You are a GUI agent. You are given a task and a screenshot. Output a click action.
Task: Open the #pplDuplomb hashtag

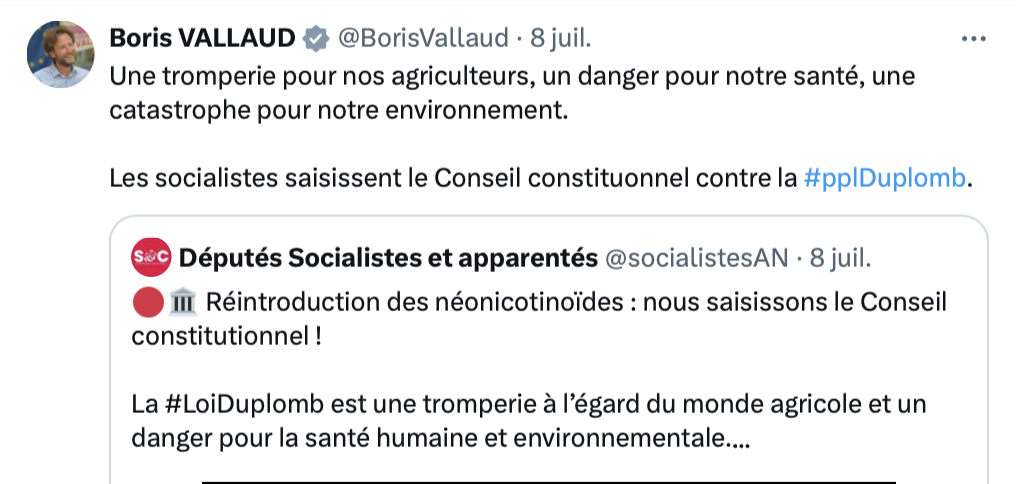[886, 179]
